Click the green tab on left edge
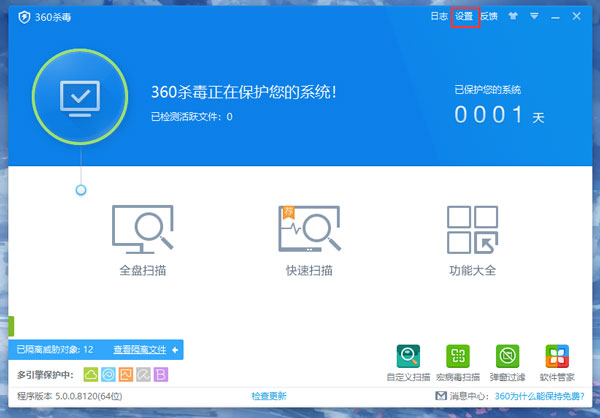The height and width of the screenshot is (418, 600). click(x=11, y=326)
